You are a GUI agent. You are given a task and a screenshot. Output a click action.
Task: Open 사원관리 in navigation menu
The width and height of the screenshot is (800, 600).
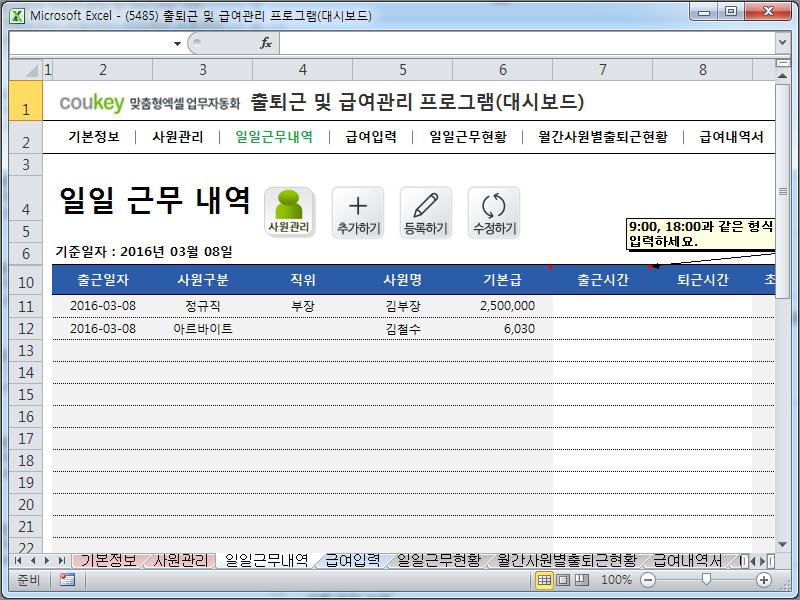tap(178, 137)
